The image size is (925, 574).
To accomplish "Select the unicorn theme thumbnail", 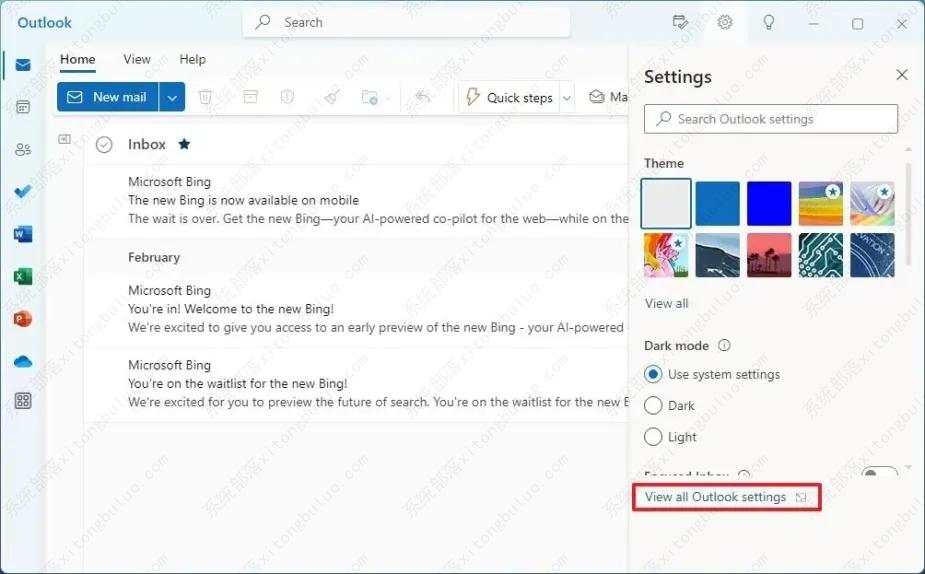I will [666, 255].
